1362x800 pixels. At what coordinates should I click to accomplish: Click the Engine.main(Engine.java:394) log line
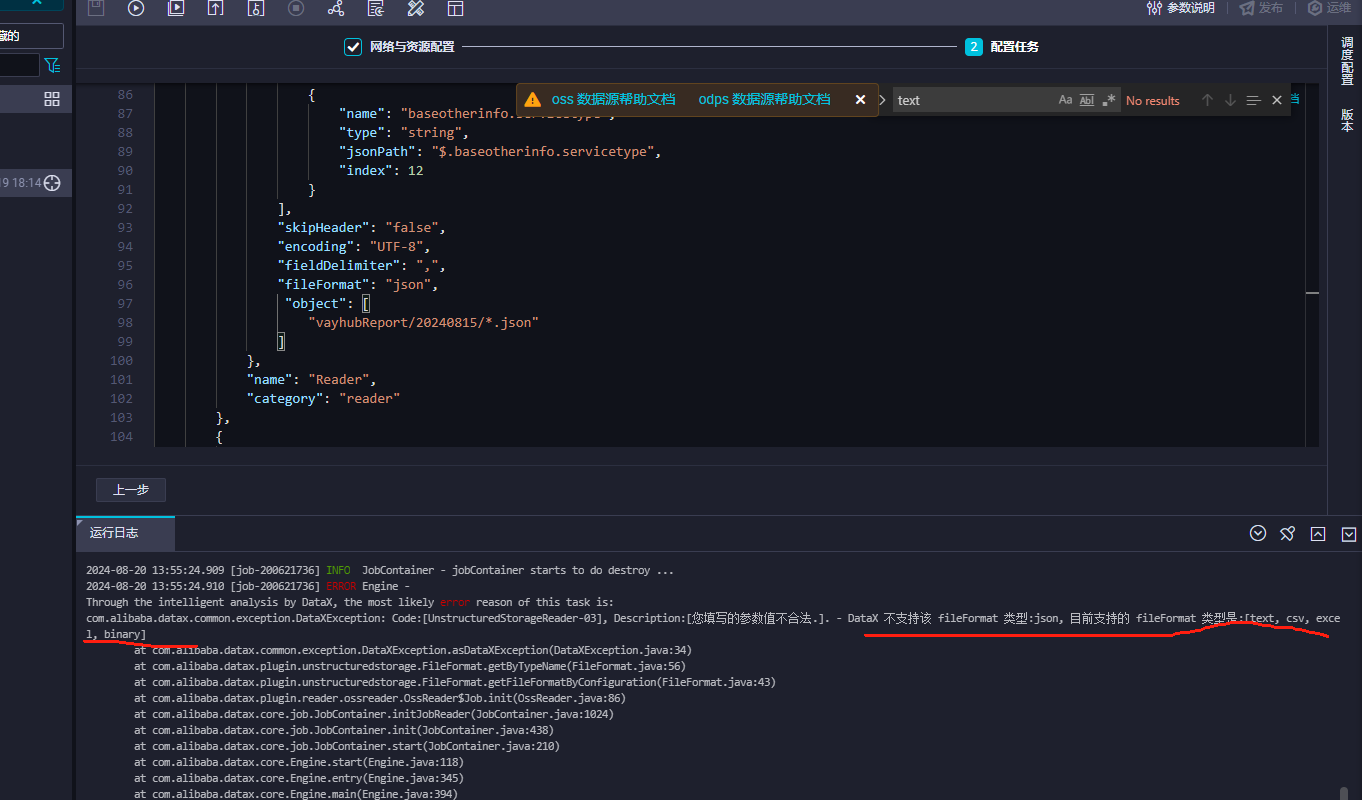pos(296,794)
